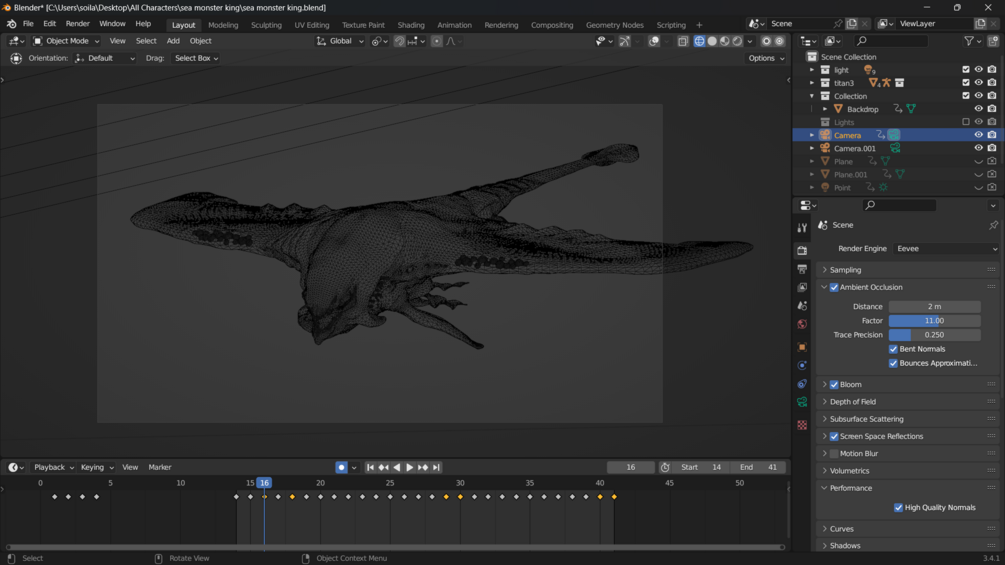The image size is (1005, 565).
Task: Adjust the Ambient Occlusion Factor slider
Action: (x=934, y=321)
